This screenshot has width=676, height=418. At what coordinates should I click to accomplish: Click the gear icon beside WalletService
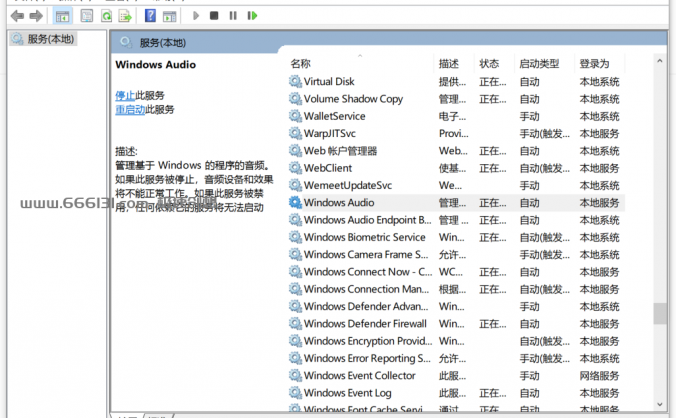(295, 116)
